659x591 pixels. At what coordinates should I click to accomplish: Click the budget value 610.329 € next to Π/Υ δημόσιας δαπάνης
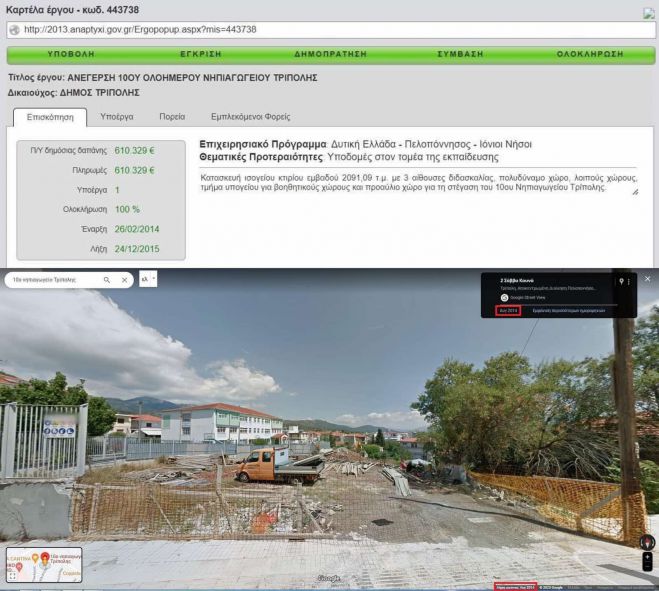pyautogui.click(x=134, y=150)
